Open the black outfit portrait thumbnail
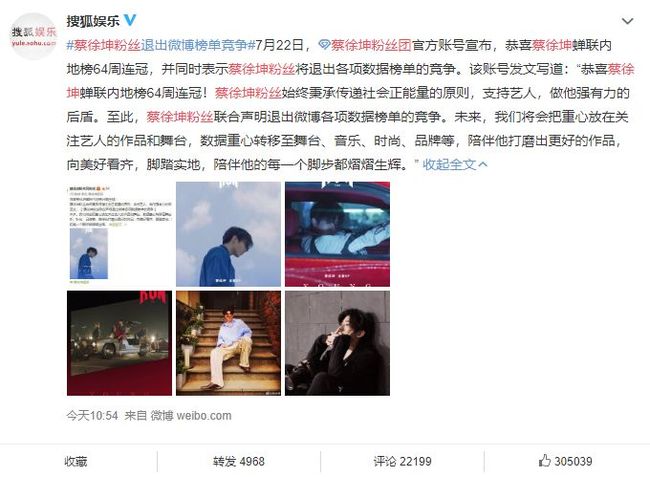 click(x=337, y=343)
